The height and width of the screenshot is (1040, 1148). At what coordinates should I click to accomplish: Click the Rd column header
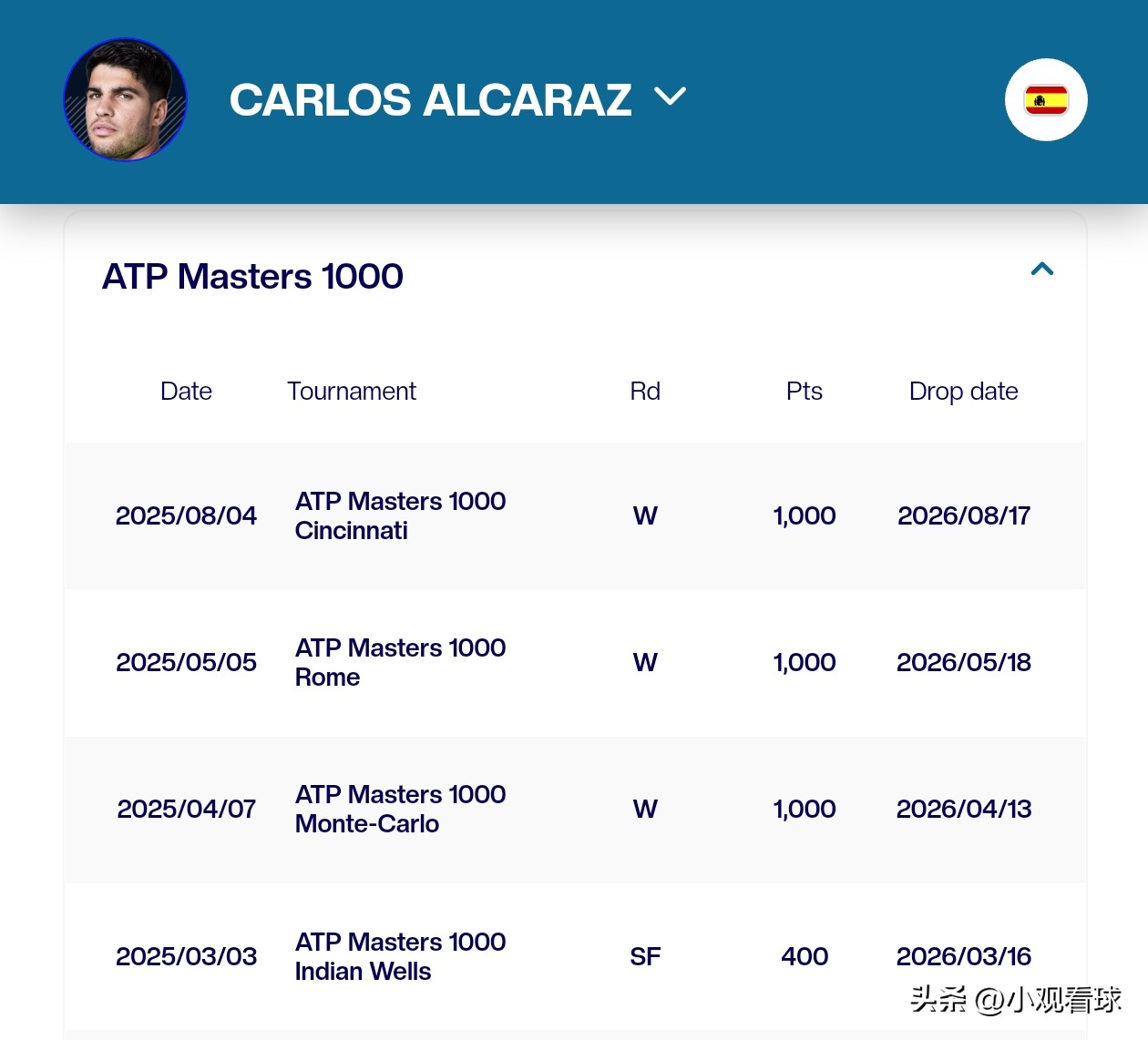(645, 392)
